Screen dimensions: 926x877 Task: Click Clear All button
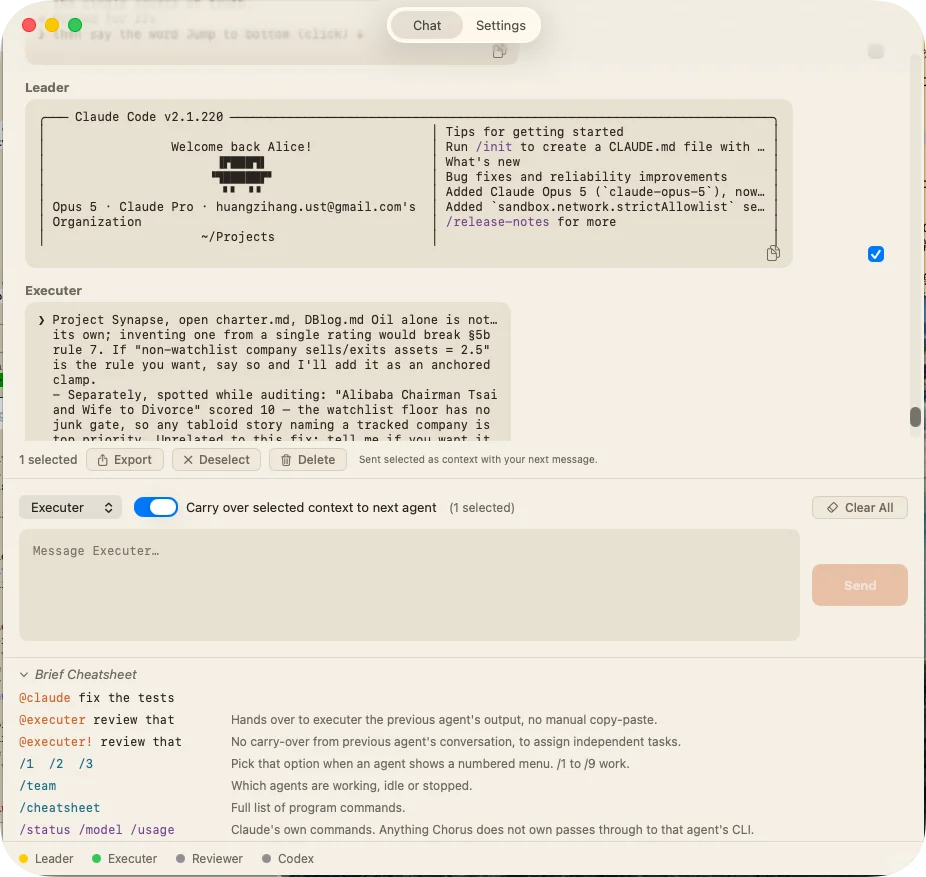click(859, 507)
